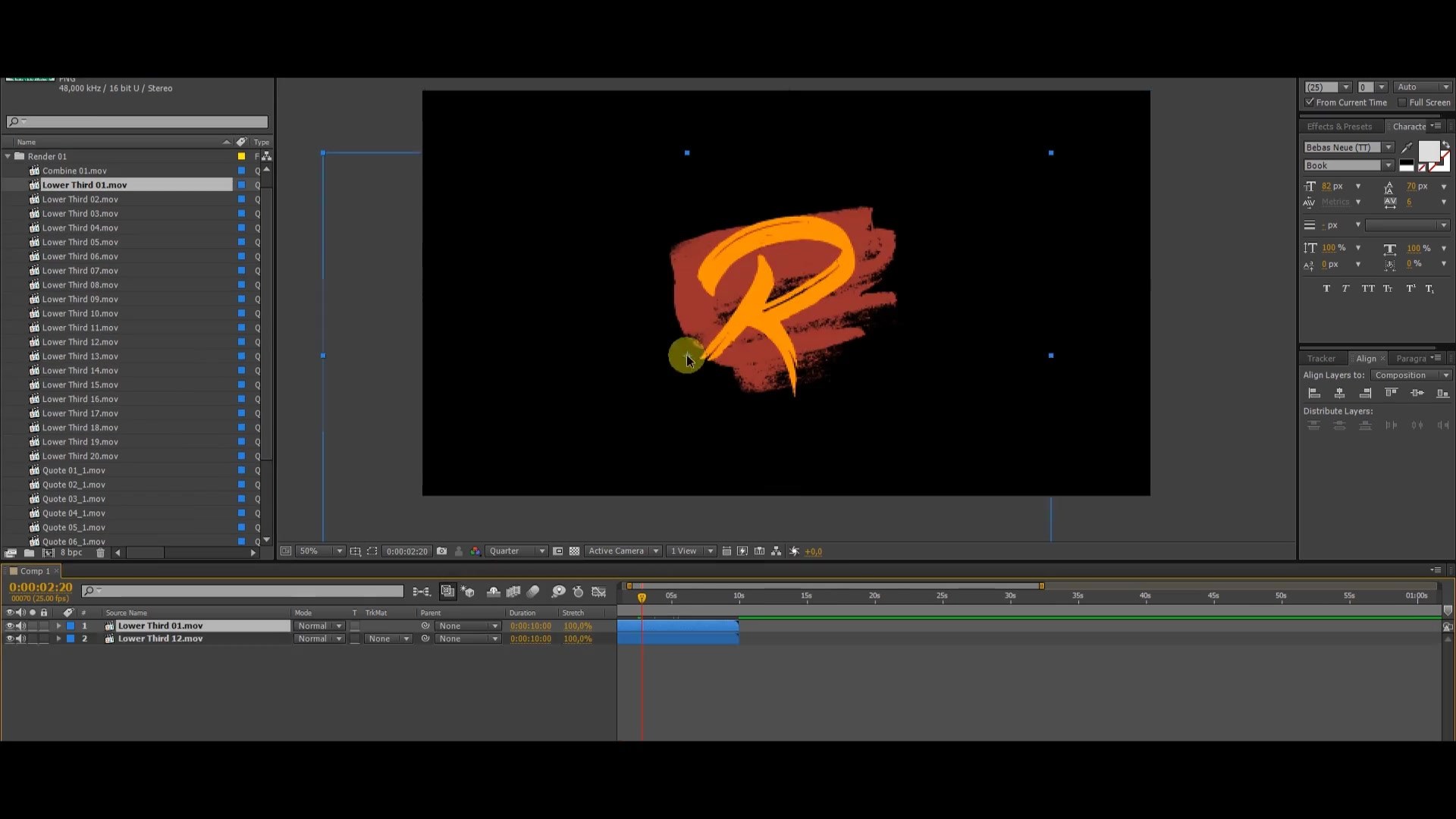The height and width of the screenshot is (819, 1456).
Task: Toggle the transparency grid icon
Action: pyautogui.click(x=575, y=551)
